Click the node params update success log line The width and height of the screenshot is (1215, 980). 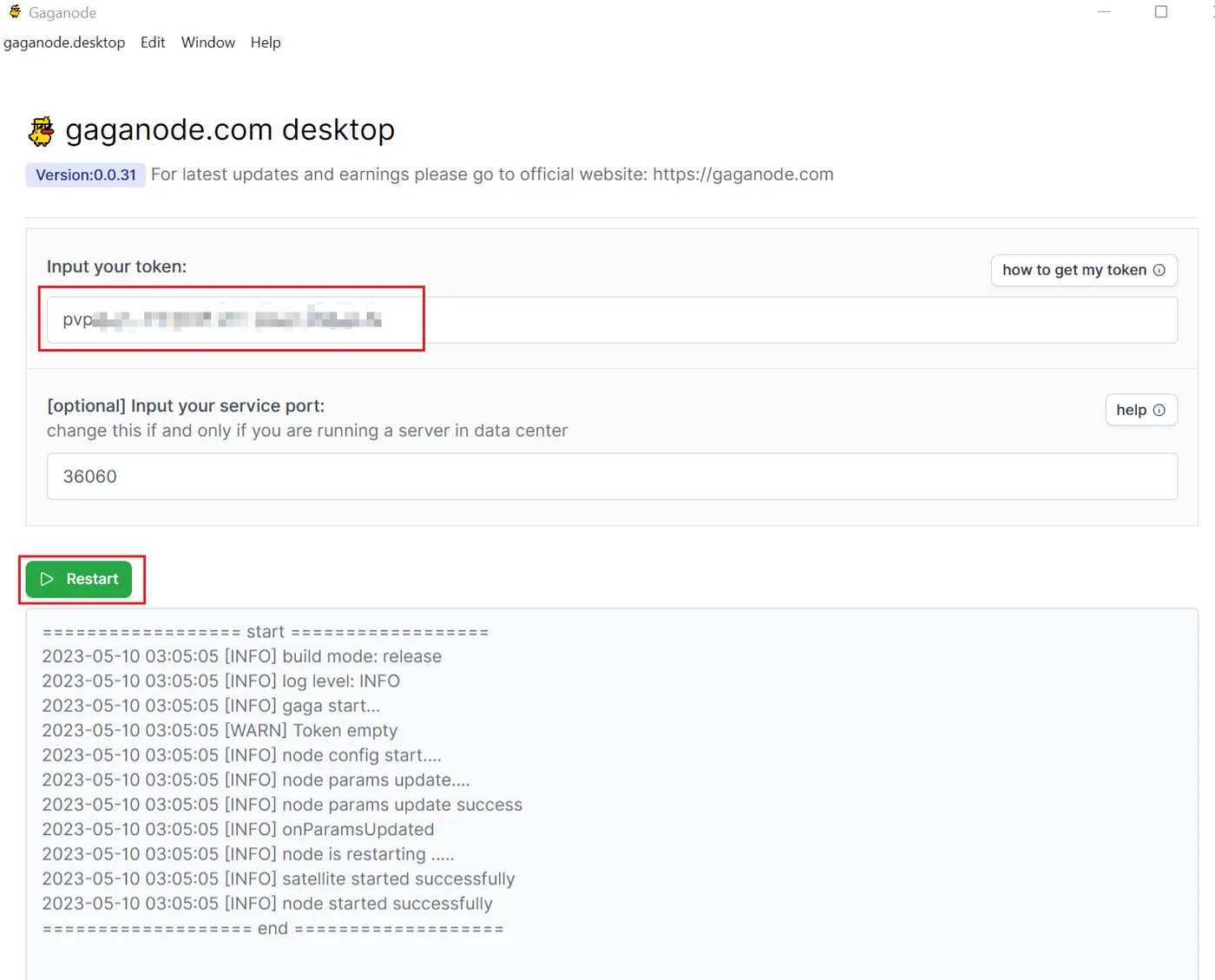click(282, 805)
